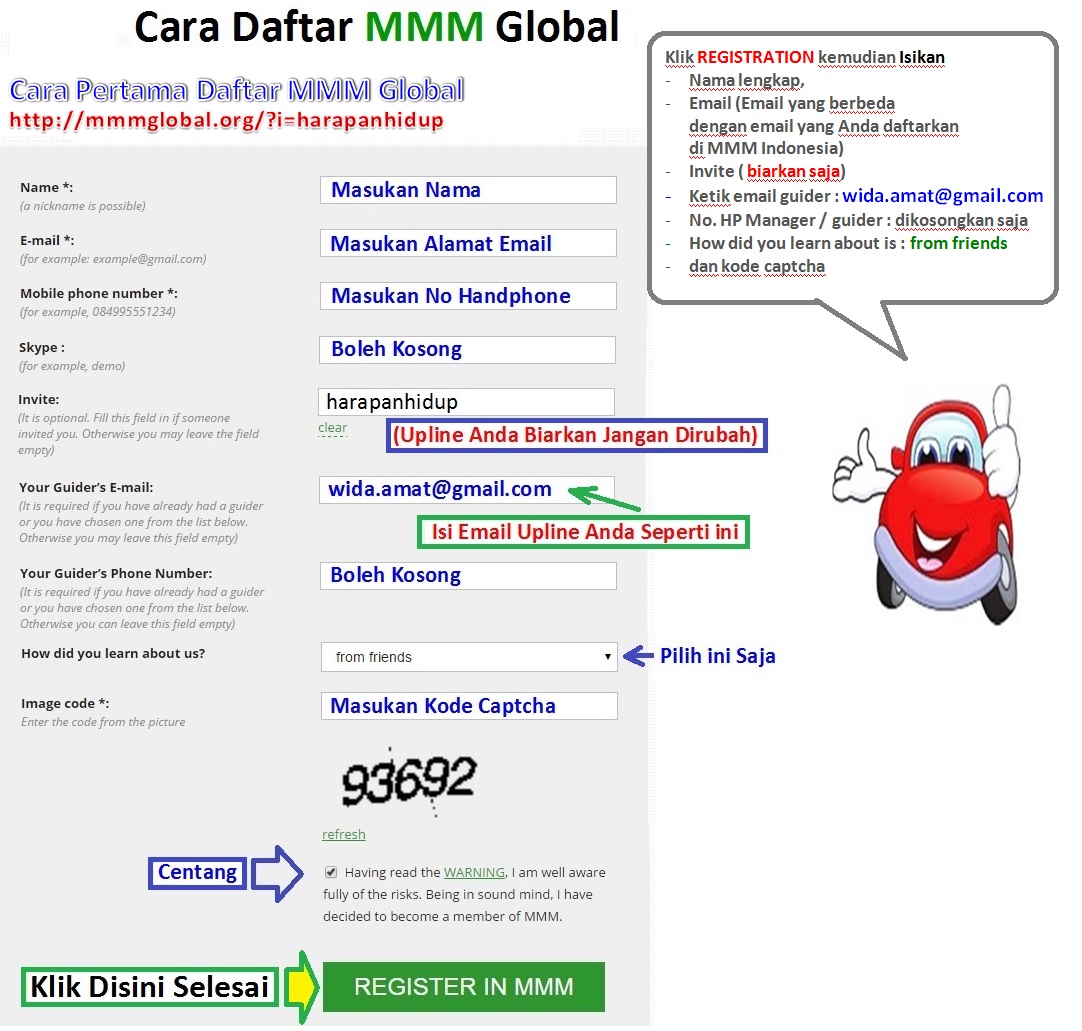Toggle the risk acknowledgment checkbox
Screen dimensions: 1082x1031
coord(331,870)
